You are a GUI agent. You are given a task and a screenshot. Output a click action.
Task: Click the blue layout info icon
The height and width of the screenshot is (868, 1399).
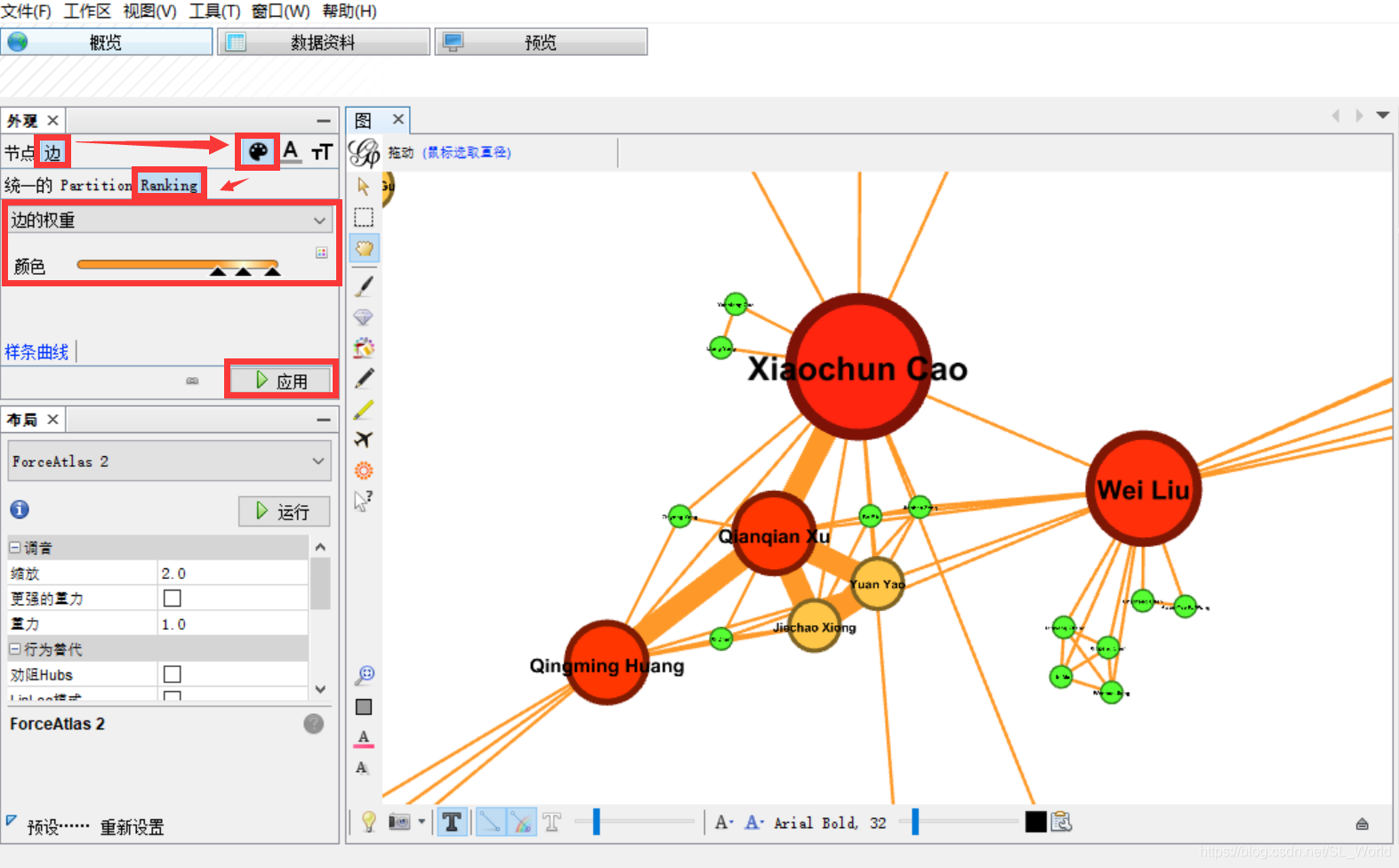pos(20,510)
